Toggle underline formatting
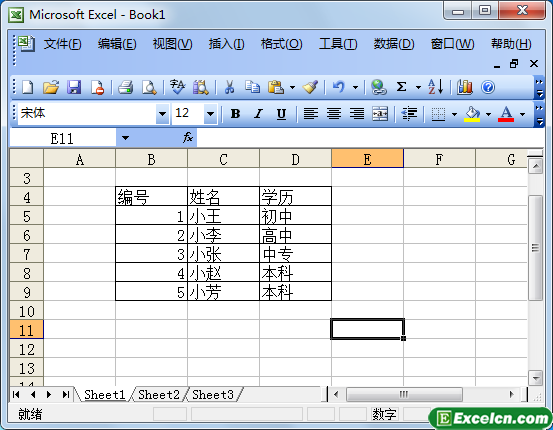Screen dimensions: 553x430 coord(281,114)
